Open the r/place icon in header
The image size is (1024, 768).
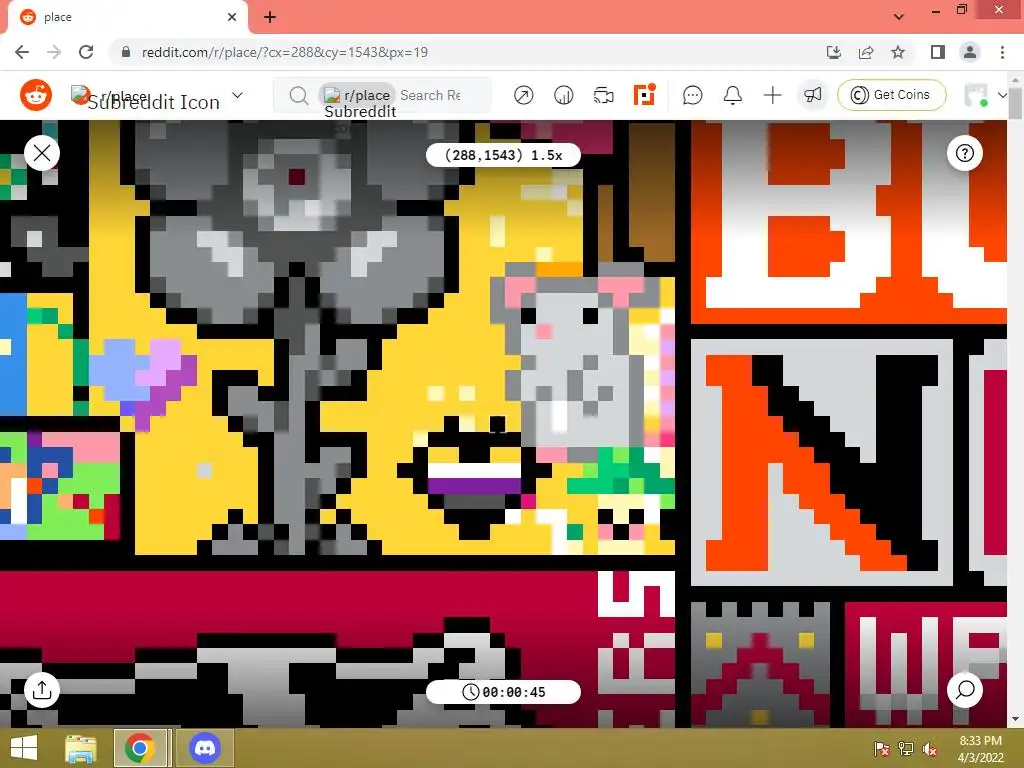click(x=644, y=95)
